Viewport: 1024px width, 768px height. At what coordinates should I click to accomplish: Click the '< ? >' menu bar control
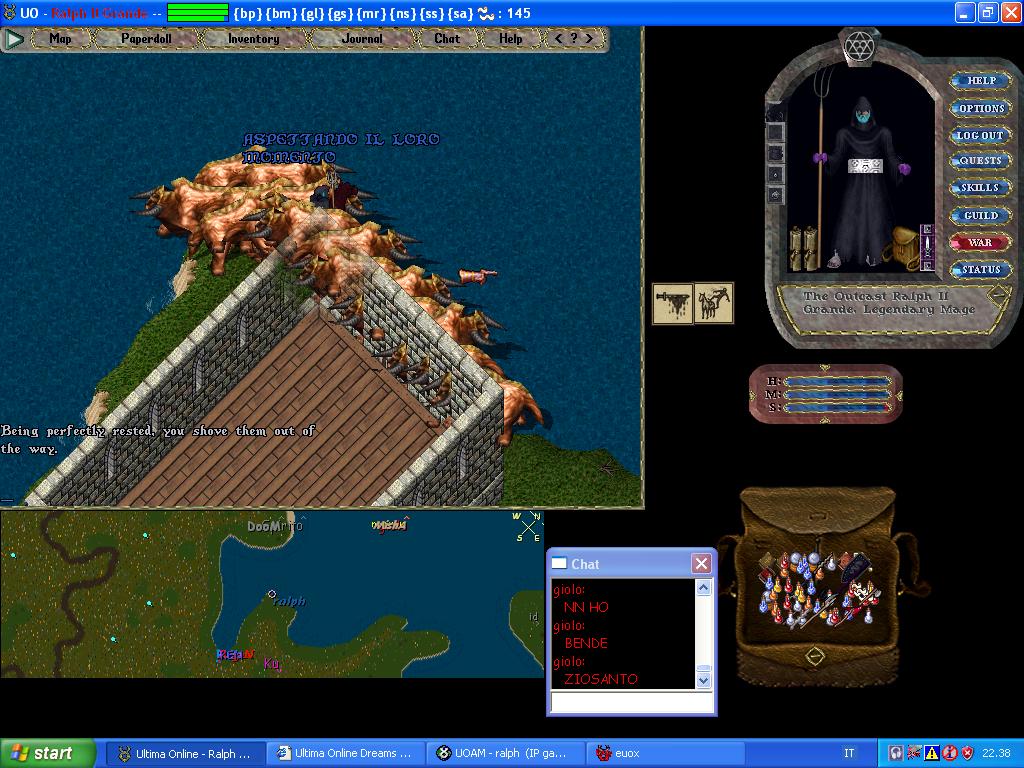pos(574,39)
